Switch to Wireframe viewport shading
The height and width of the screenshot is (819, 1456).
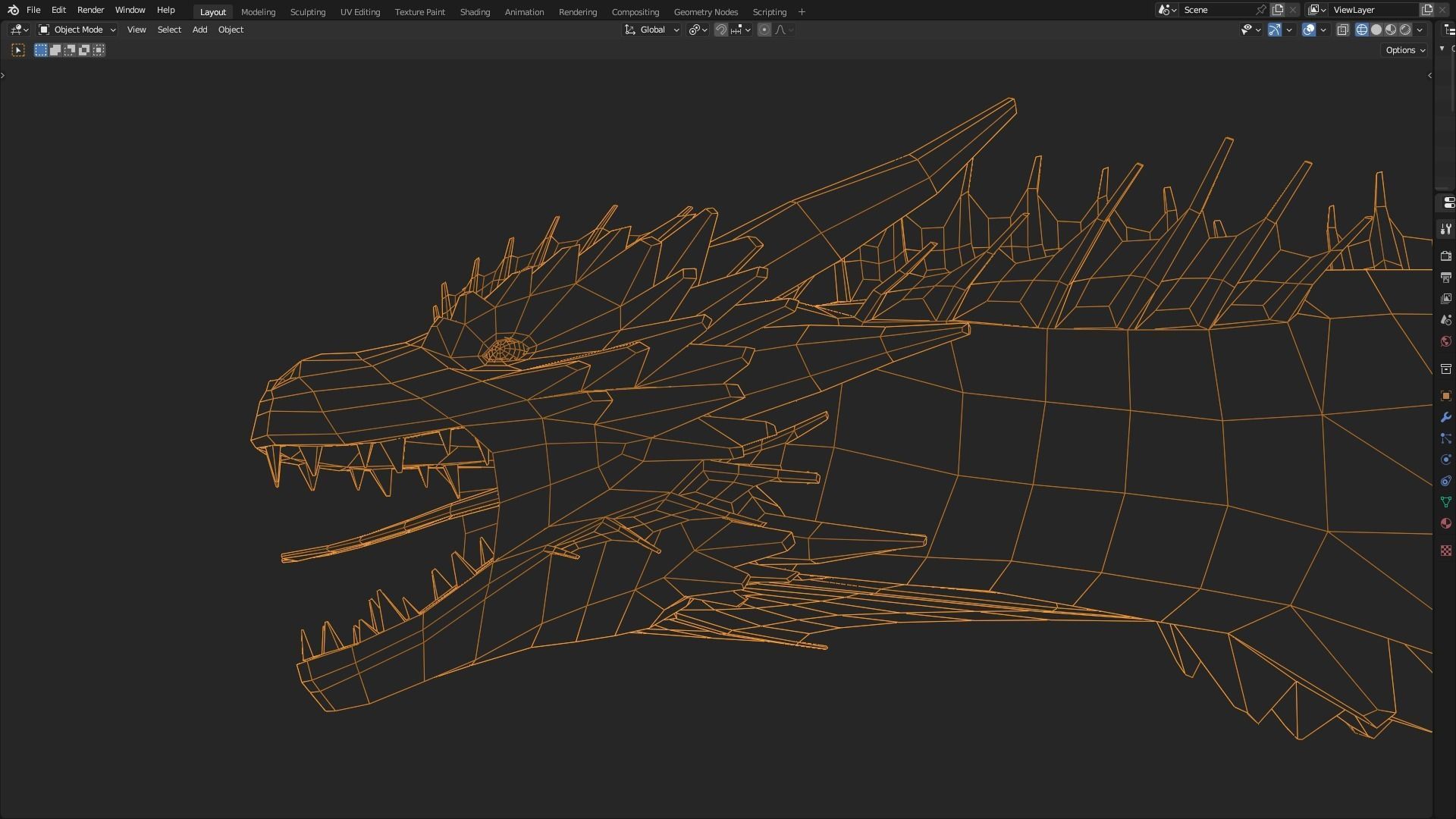click(x=1362, y=30)
